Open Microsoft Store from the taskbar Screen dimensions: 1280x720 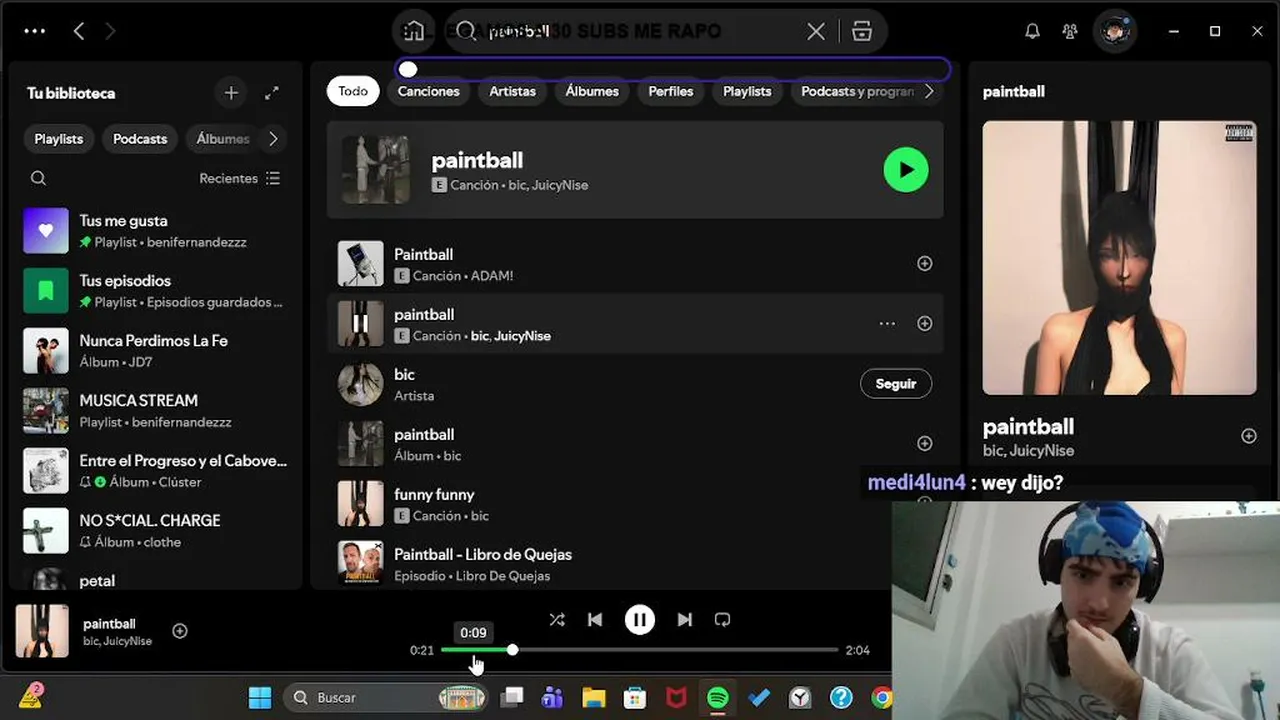tap(635, 697)
